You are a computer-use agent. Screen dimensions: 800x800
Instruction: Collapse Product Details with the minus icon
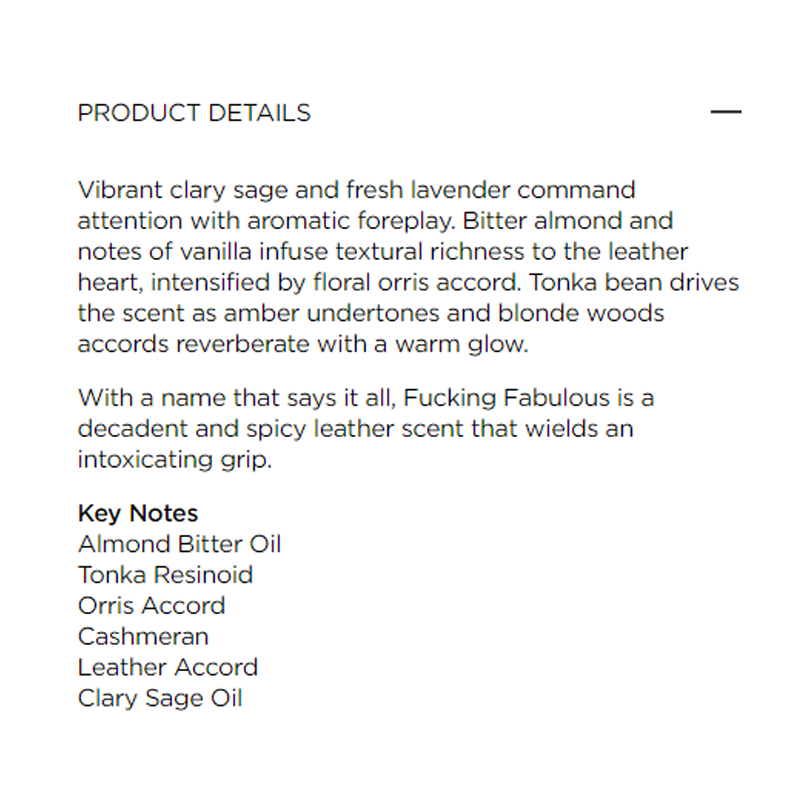tap(725, 112)
